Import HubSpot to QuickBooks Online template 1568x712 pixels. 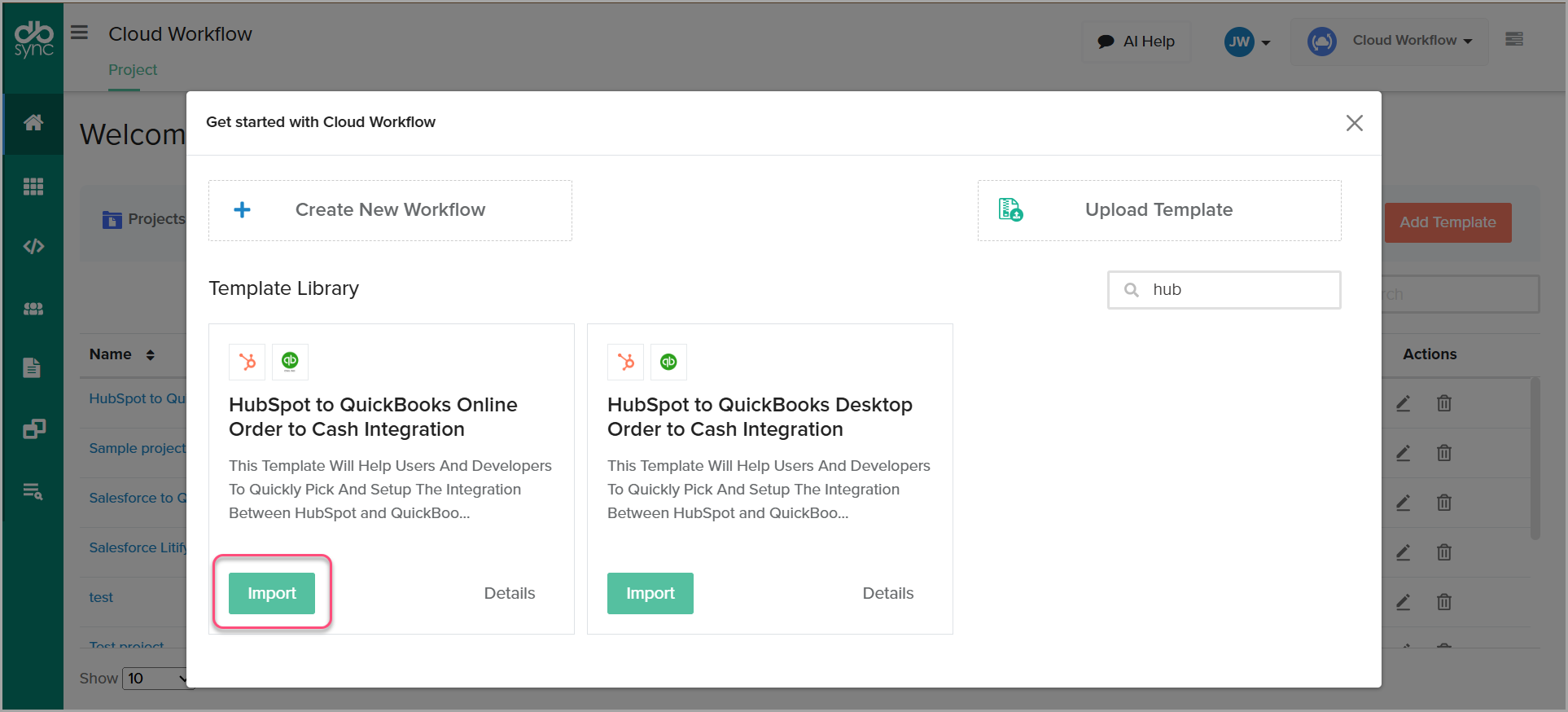click(271, 593)
